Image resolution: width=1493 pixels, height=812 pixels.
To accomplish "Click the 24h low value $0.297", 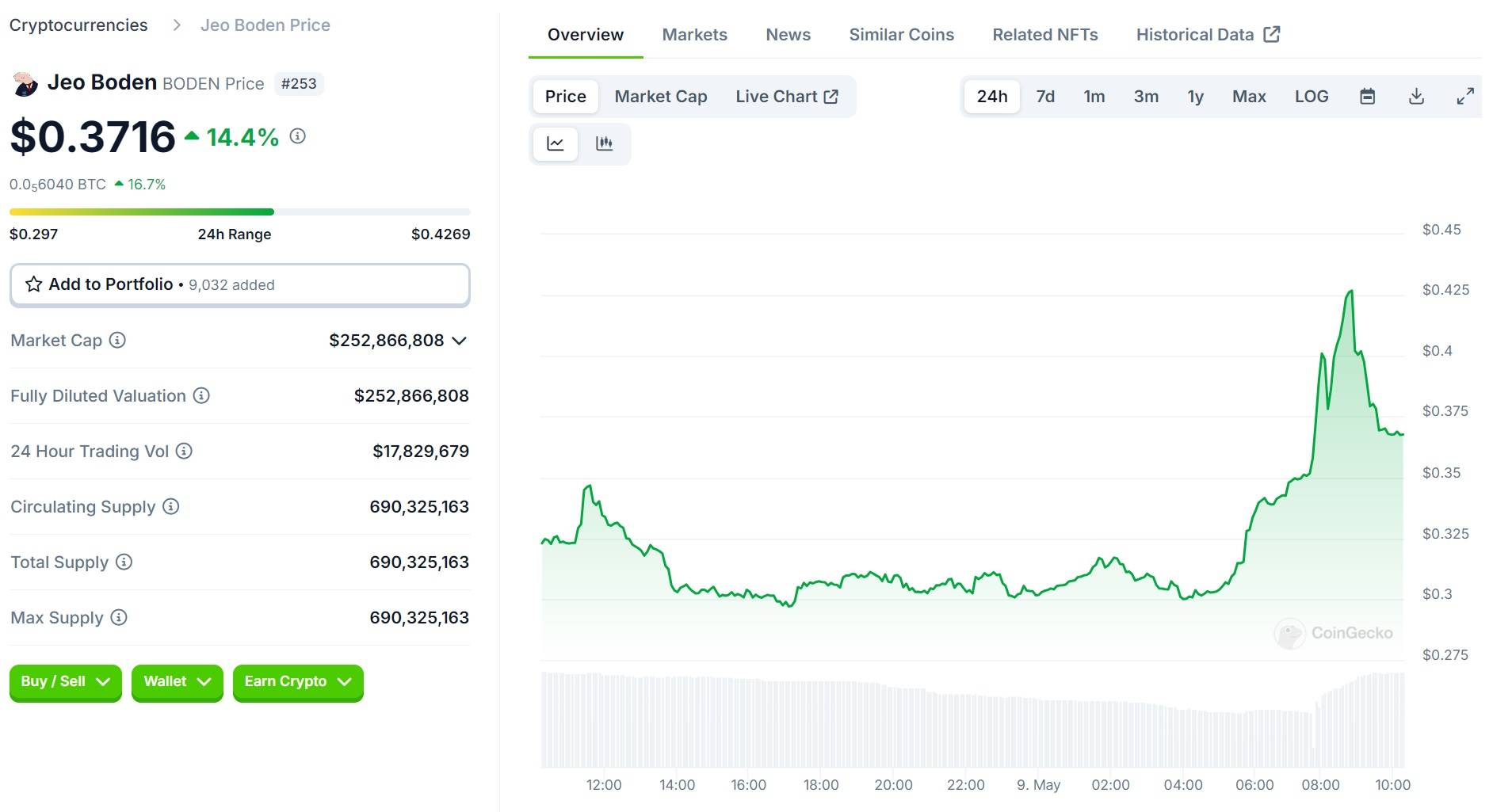I will [x=34, y=234].
